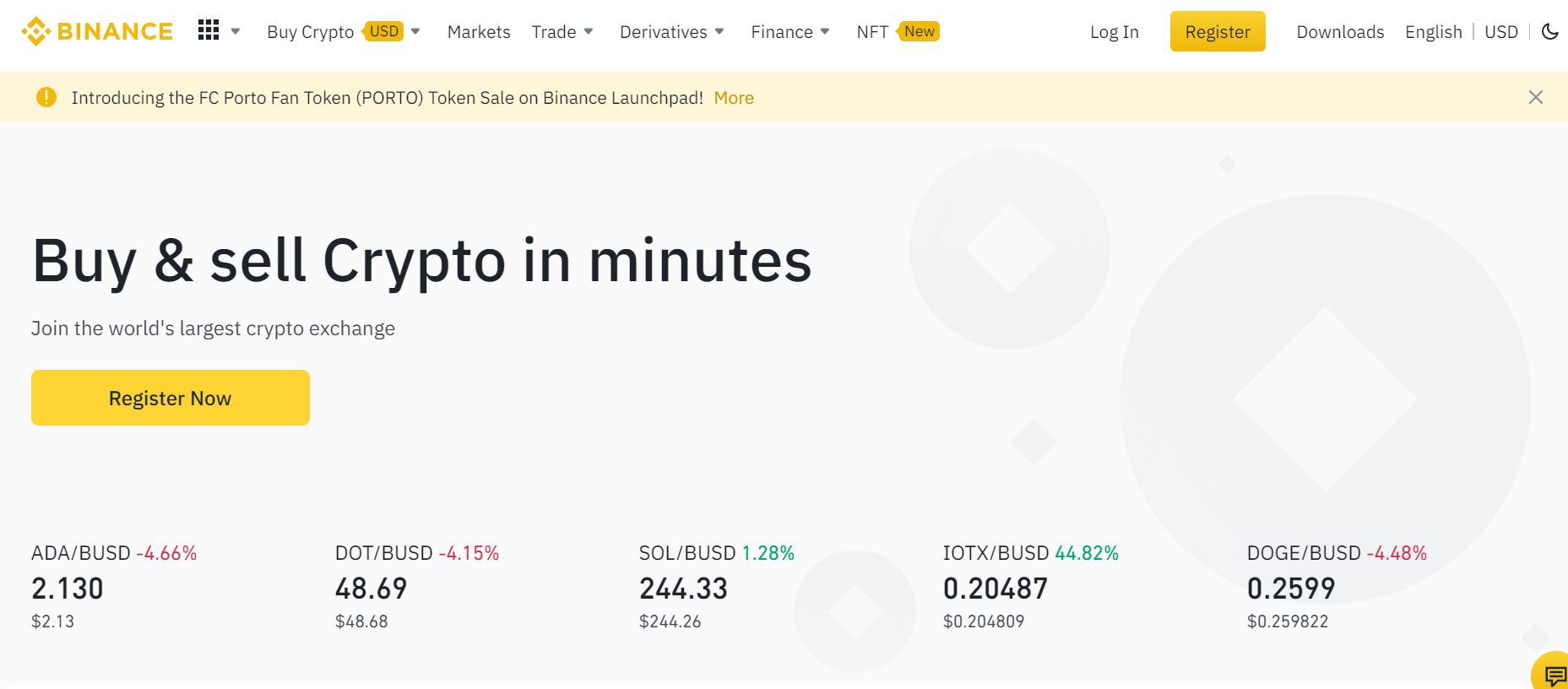Go to the Markets page
The image size is (1568, 689).
pyautogui.click(x=479, y=32)
